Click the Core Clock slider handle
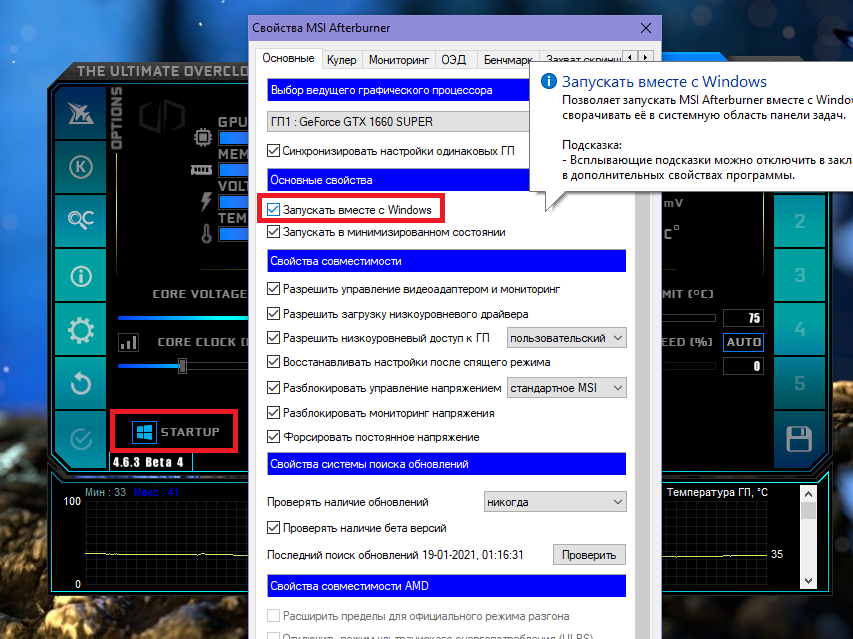The width and height of the screenshot is (853, 639). tap(182, 366)
